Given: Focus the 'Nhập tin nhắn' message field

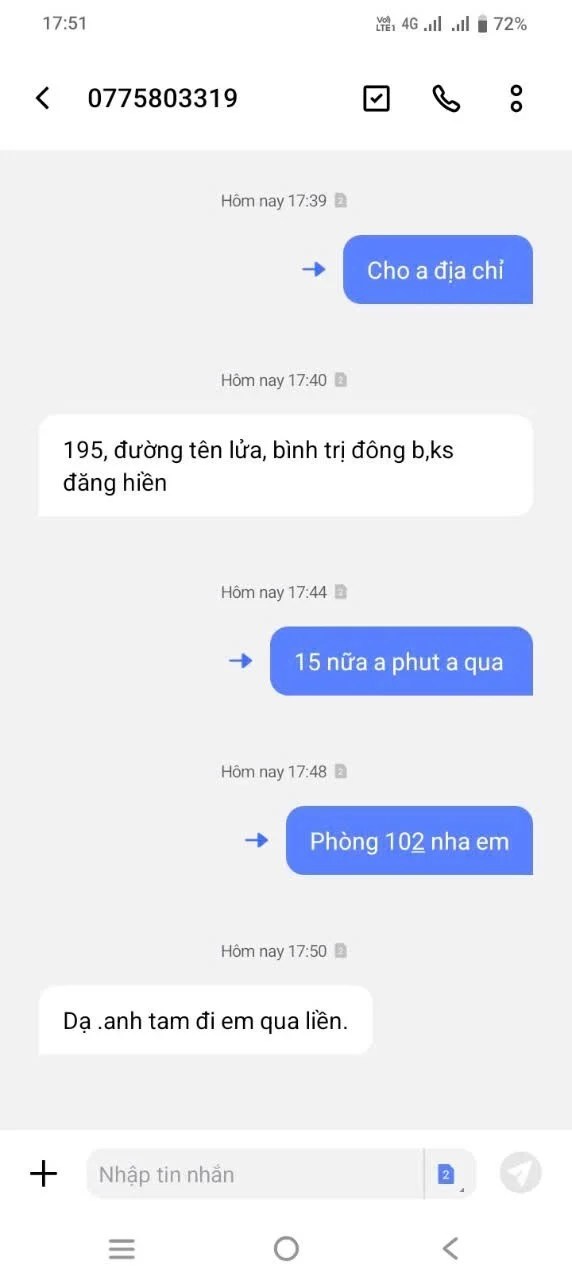Looking at the screenshot, I should 254,1173.
